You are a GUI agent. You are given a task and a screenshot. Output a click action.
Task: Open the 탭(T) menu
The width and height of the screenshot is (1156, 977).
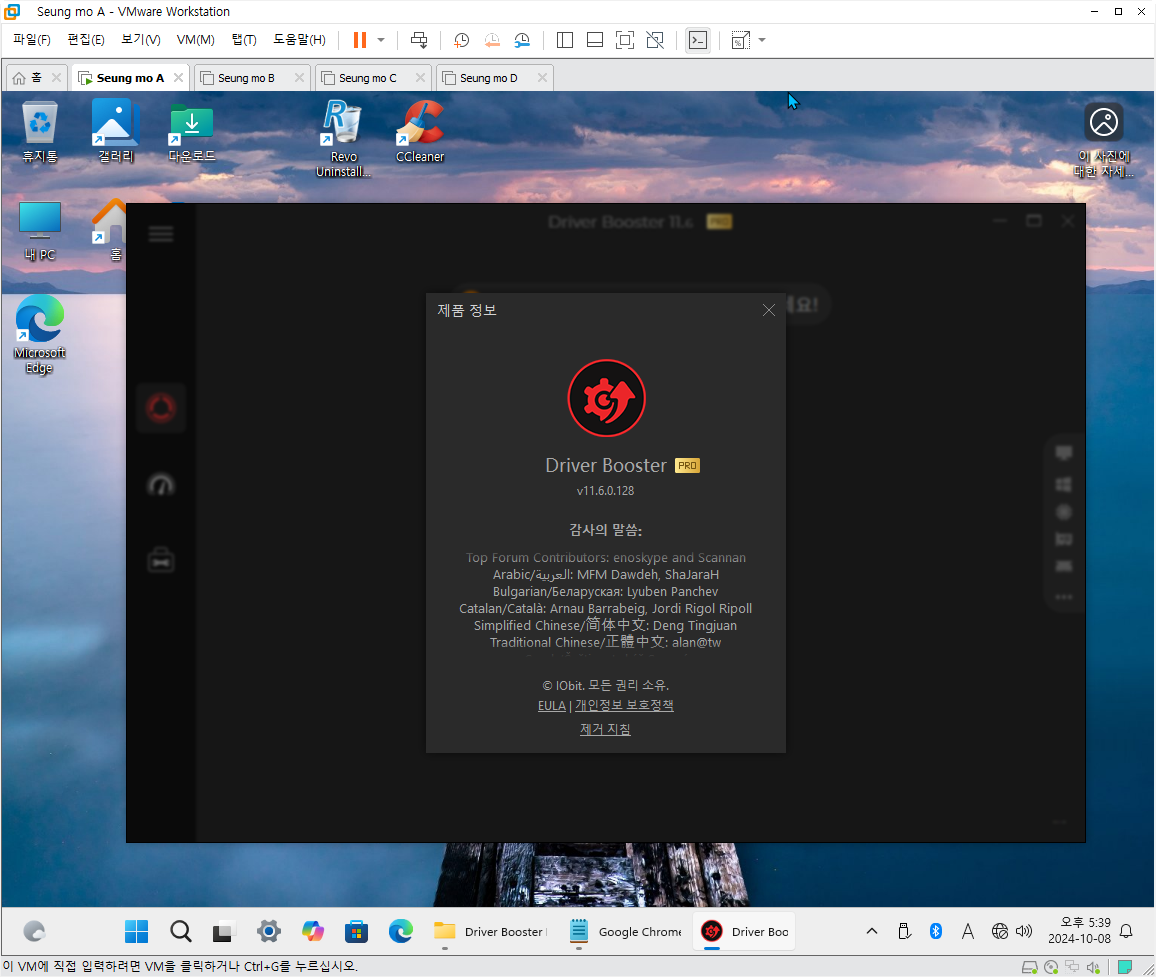244,40
